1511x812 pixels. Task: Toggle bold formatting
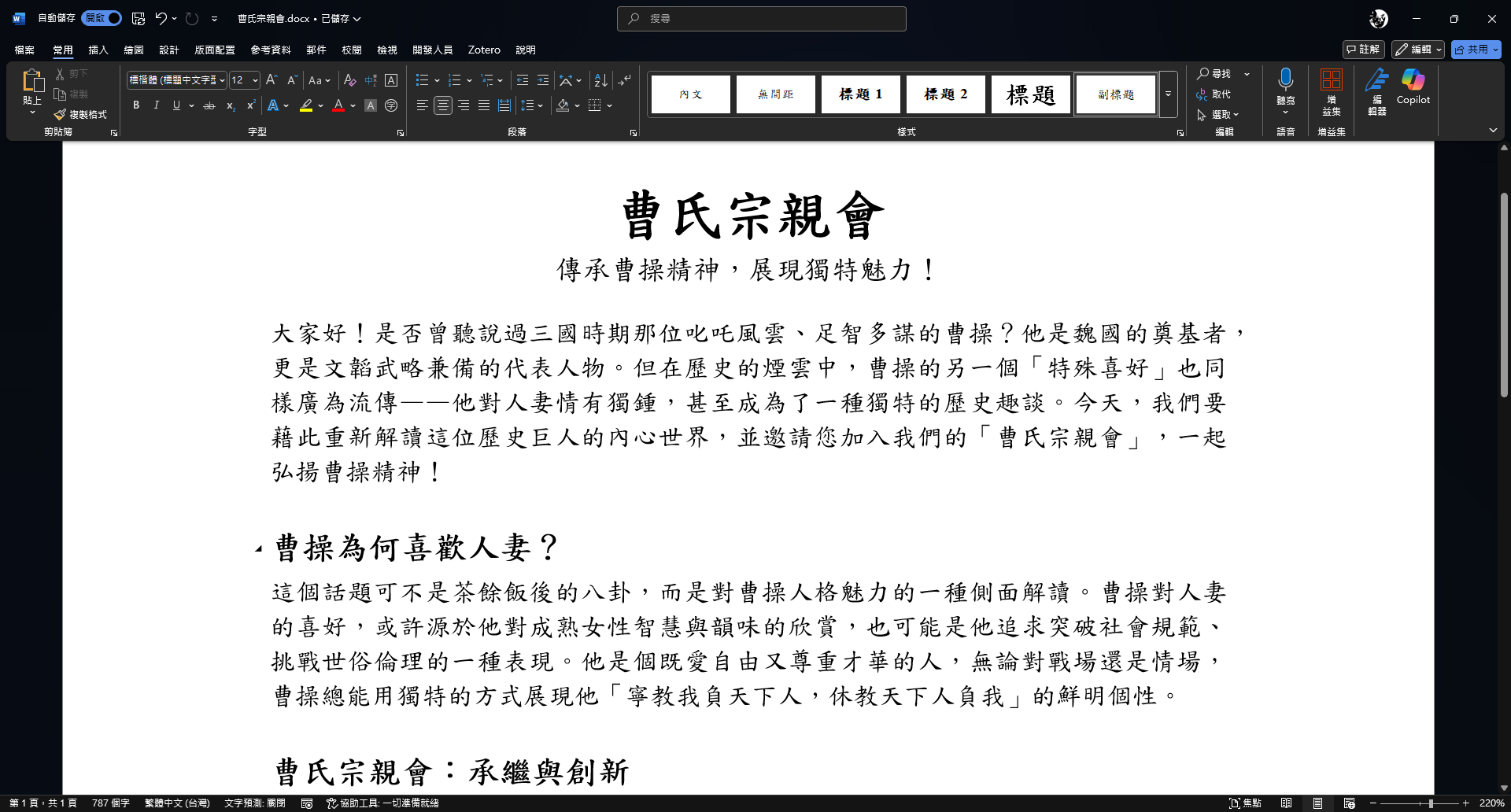coord(135,105)
